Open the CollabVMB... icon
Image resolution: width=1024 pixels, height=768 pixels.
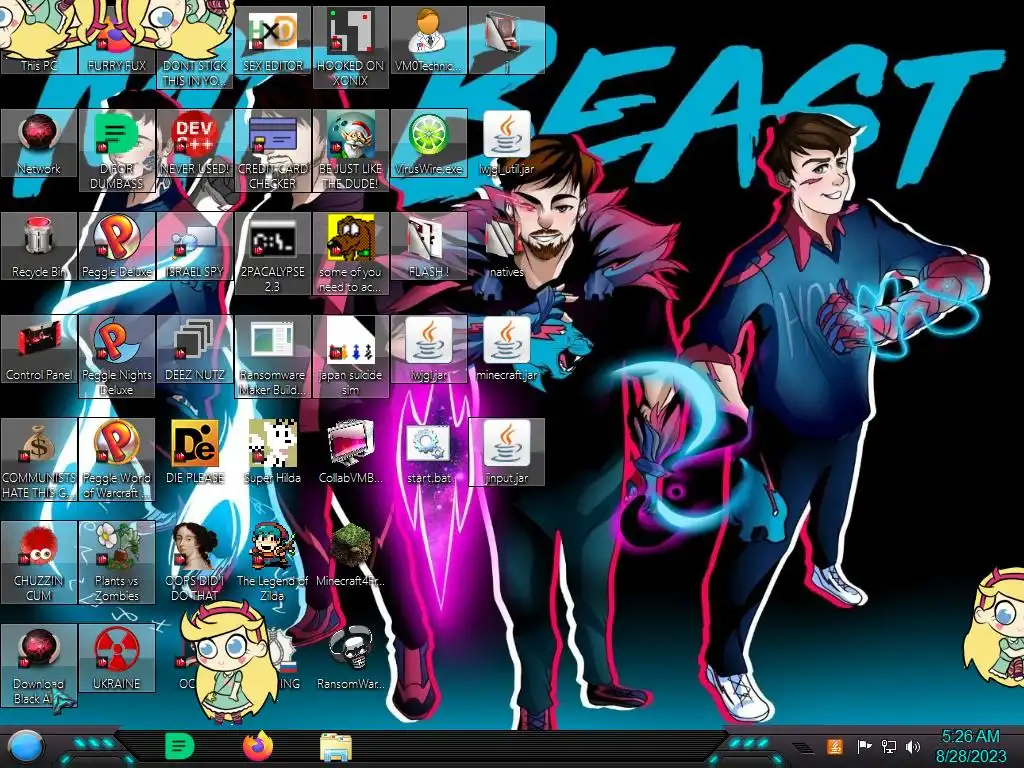pyautogui.click(x=351, y=453)
